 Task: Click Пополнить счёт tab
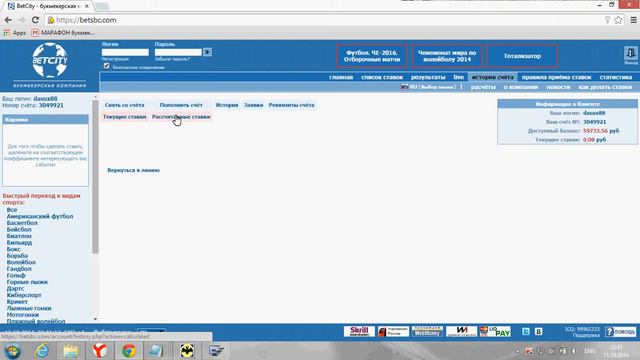click(x=181, y=105)
